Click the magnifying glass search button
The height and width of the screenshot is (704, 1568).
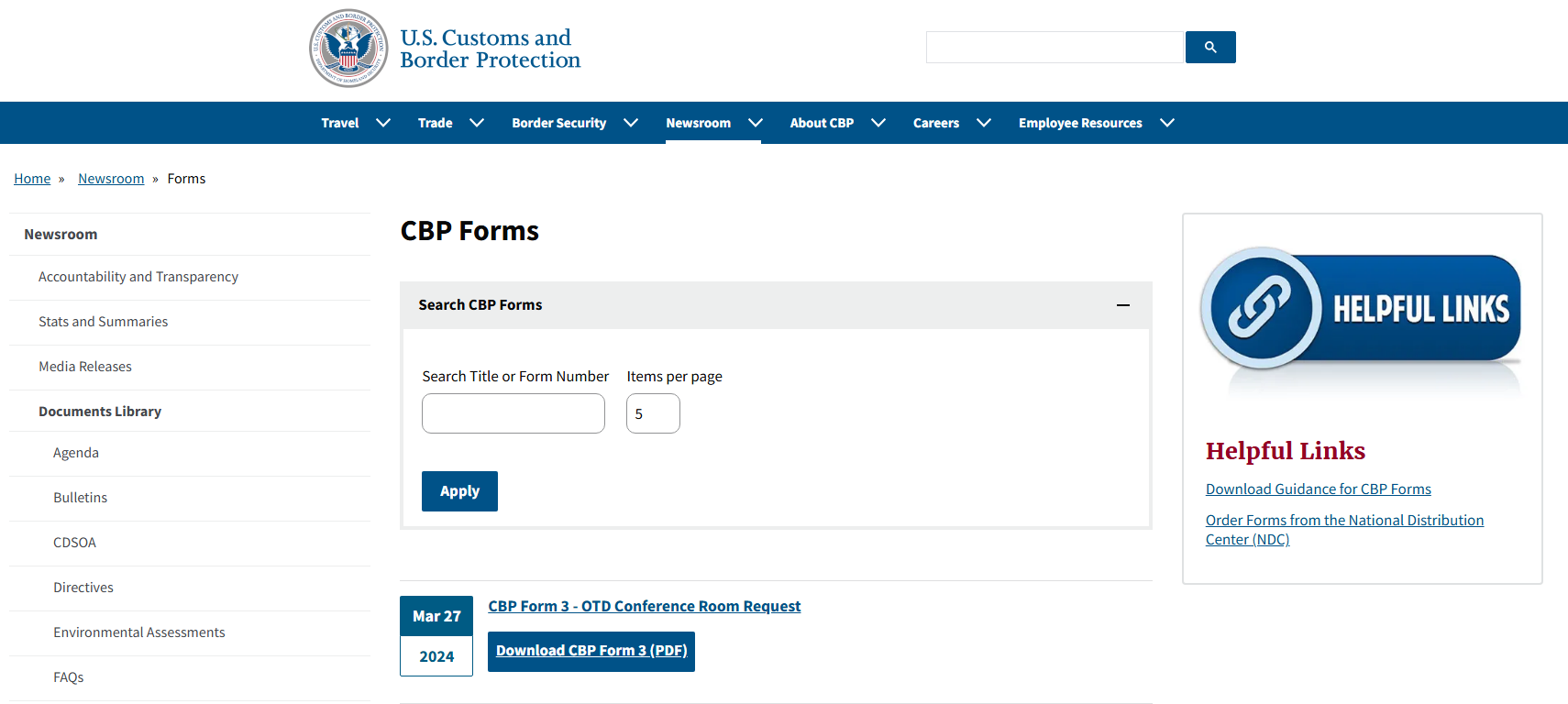click(1209, 48)
